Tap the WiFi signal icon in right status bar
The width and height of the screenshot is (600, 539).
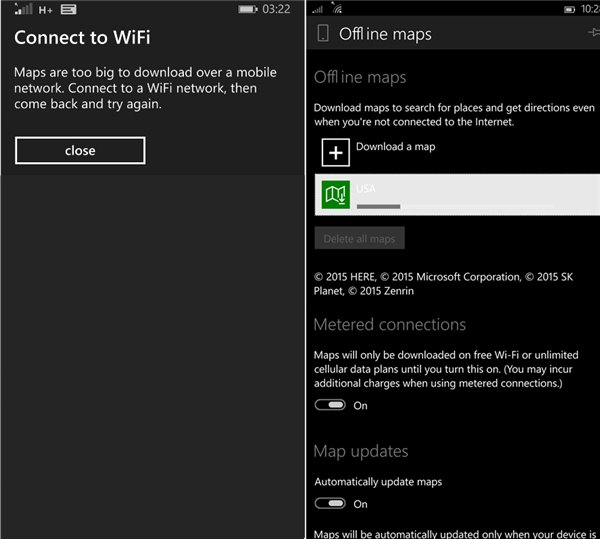pyautogui.click(x=337, y=8)
